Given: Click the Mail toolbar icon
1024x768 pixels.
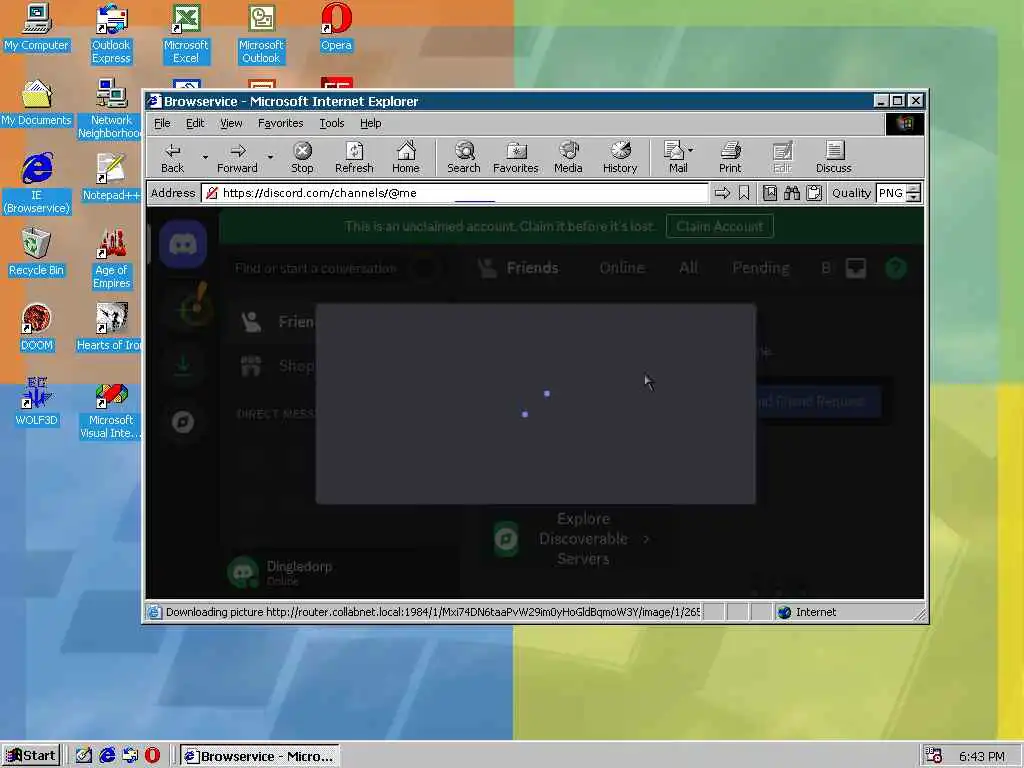Looking at the screenshot, I should (673, 151).
